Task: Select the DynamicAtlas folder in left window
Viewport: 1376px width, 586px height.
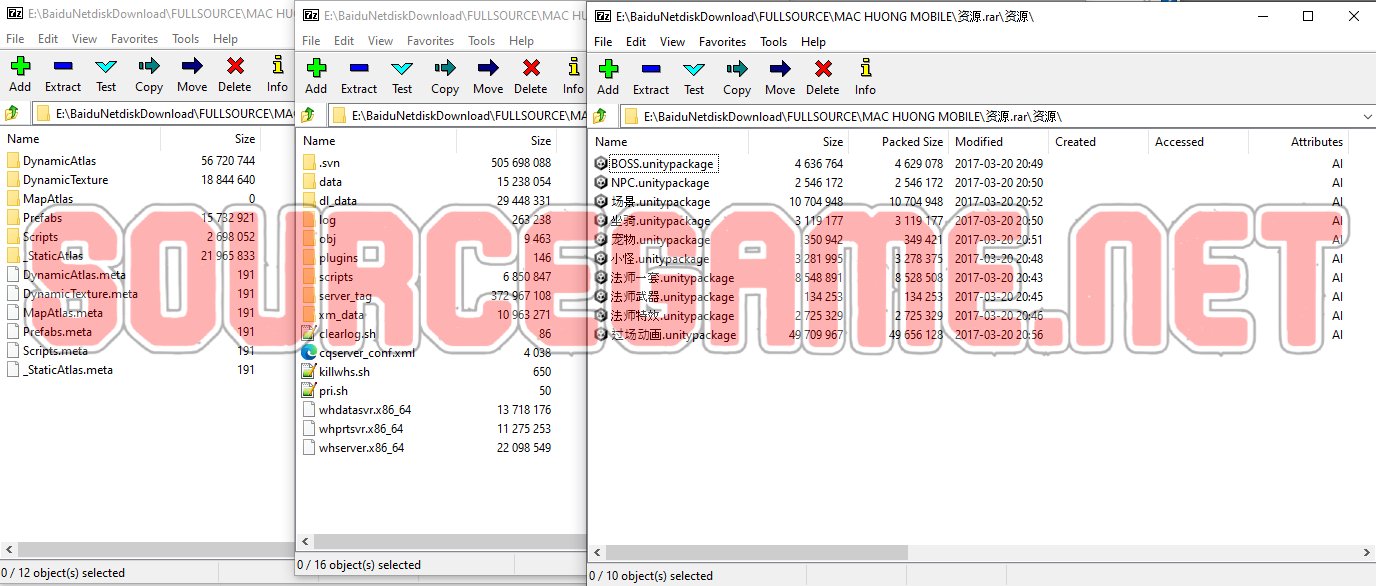Action: click(x=59, y=161)
